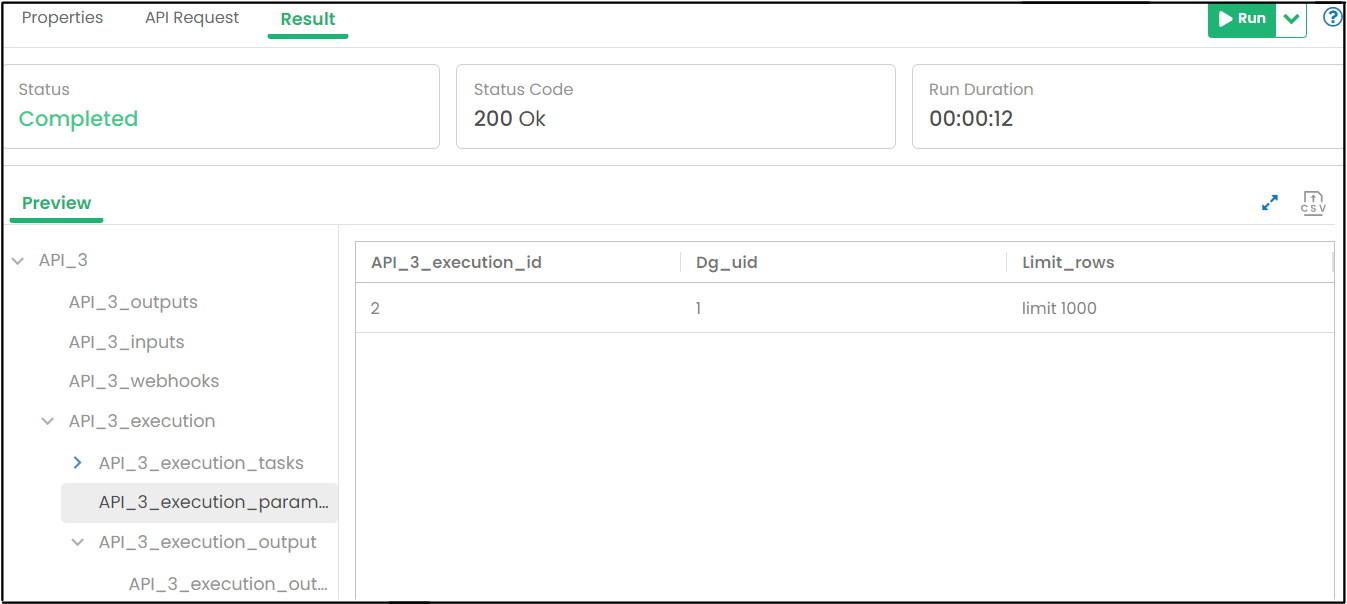Click the API_3_execution_id column header
This screenshot has height=604, width=1347.
pos(457,263)
